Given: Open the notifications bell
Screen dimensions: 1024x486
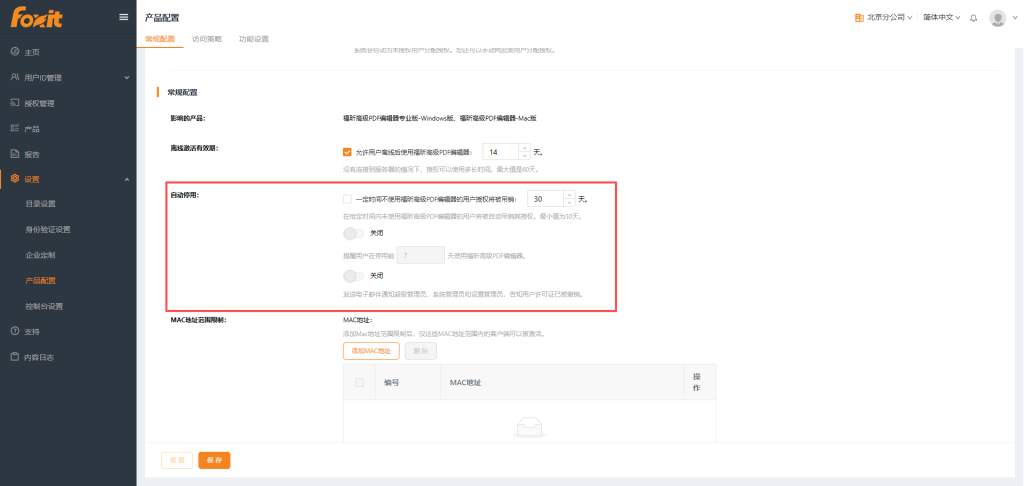Looking at the screenshot, I should (973, 18).
